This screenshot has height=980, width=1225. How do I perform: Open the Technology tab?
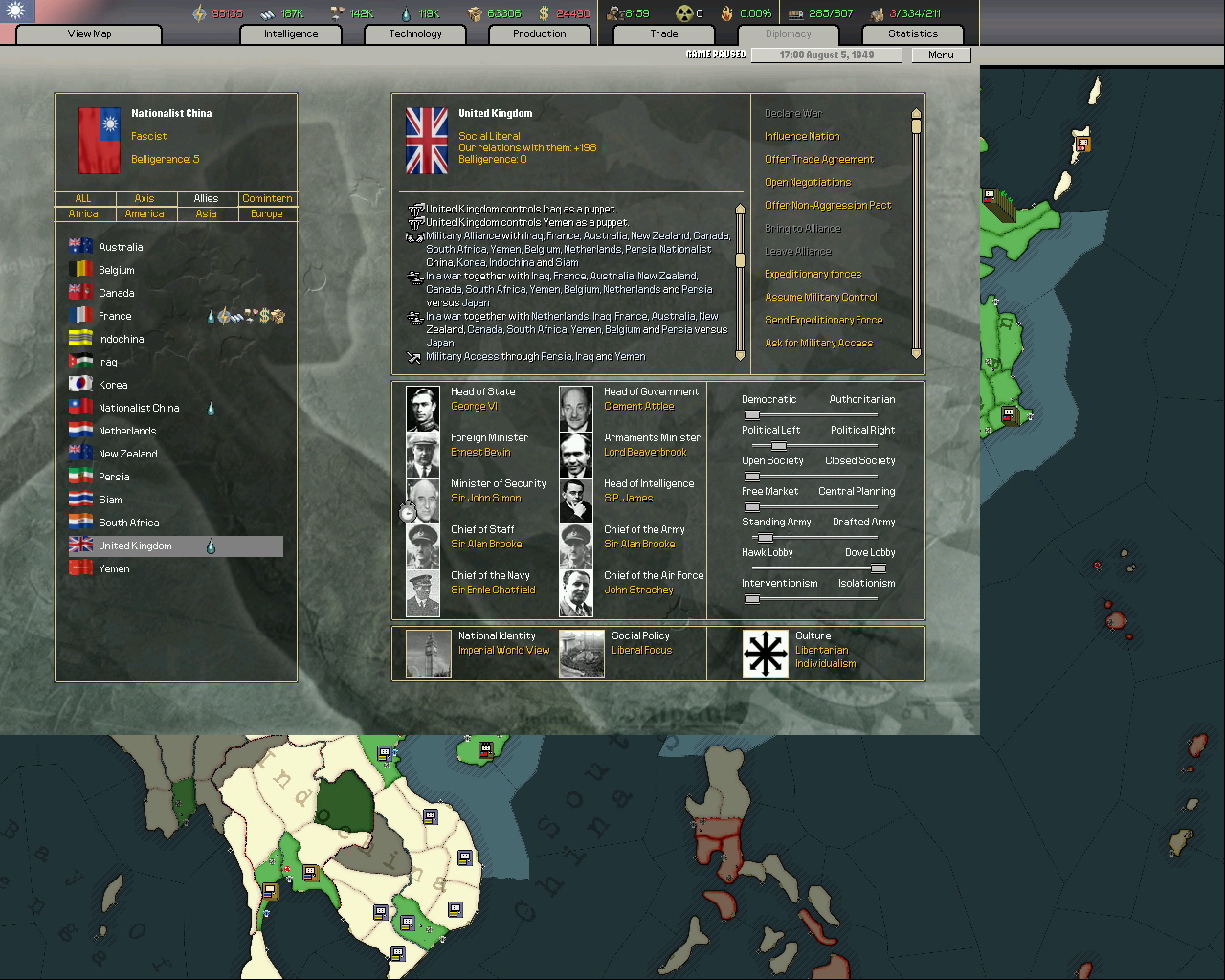(x=415, y=33)
